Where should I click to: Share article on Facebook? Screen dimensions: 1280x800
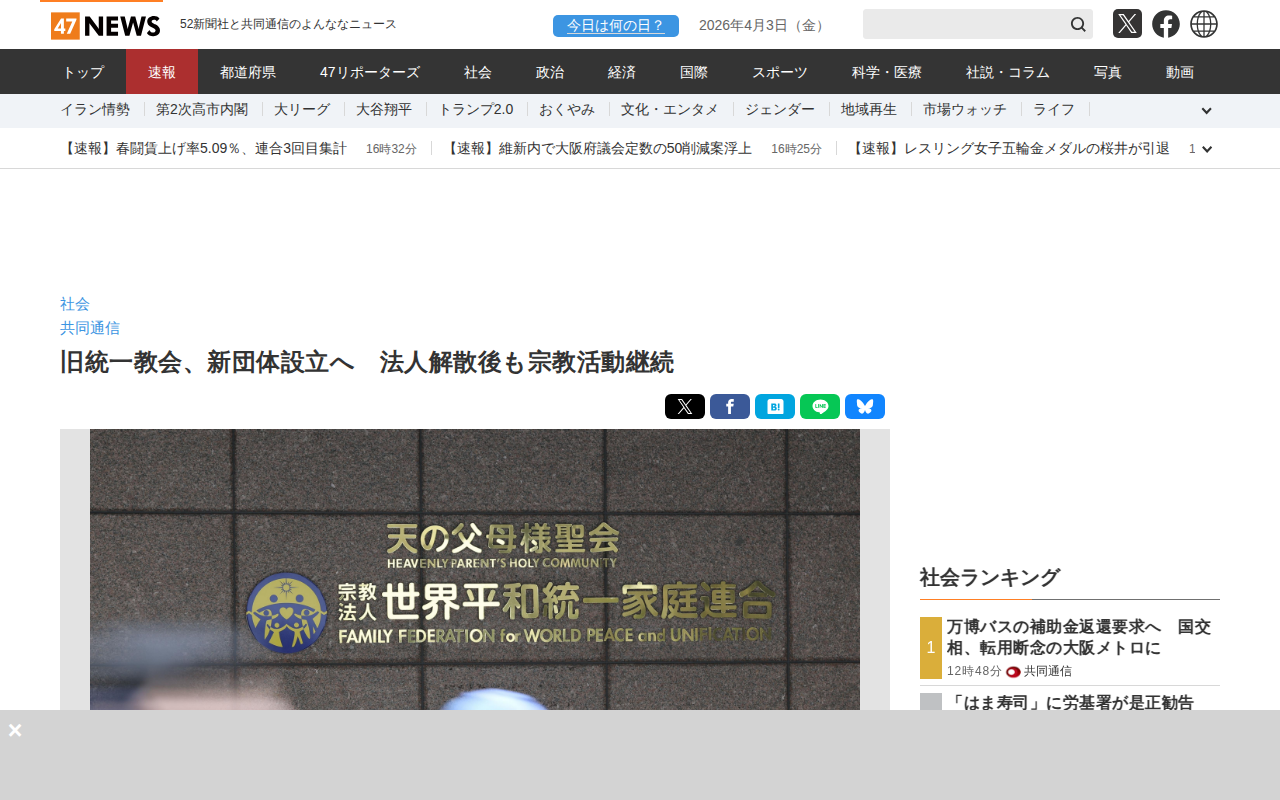[730, 407]
